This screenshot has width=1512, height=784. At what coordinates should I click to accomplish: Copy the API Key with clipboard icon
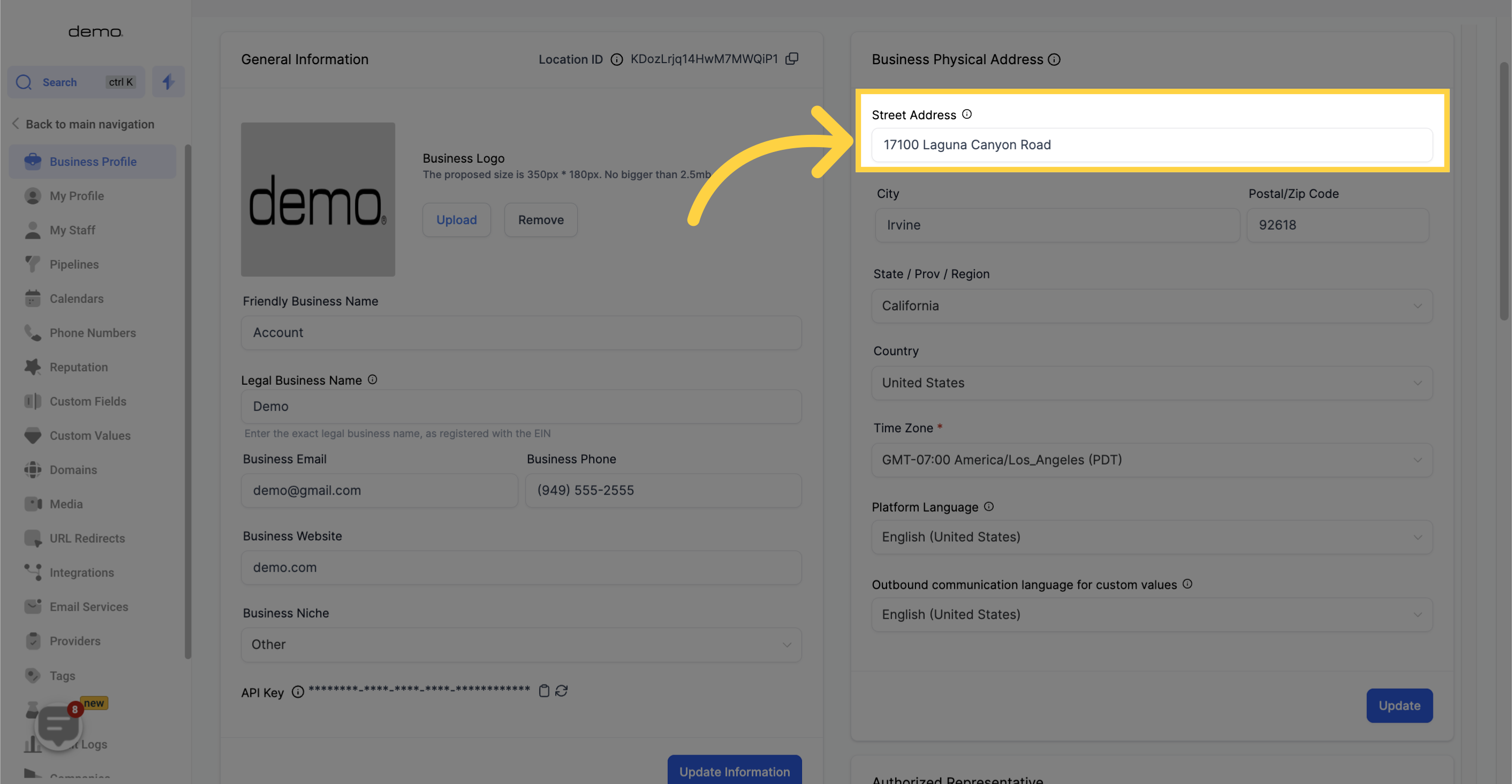(x=544, y=691)
